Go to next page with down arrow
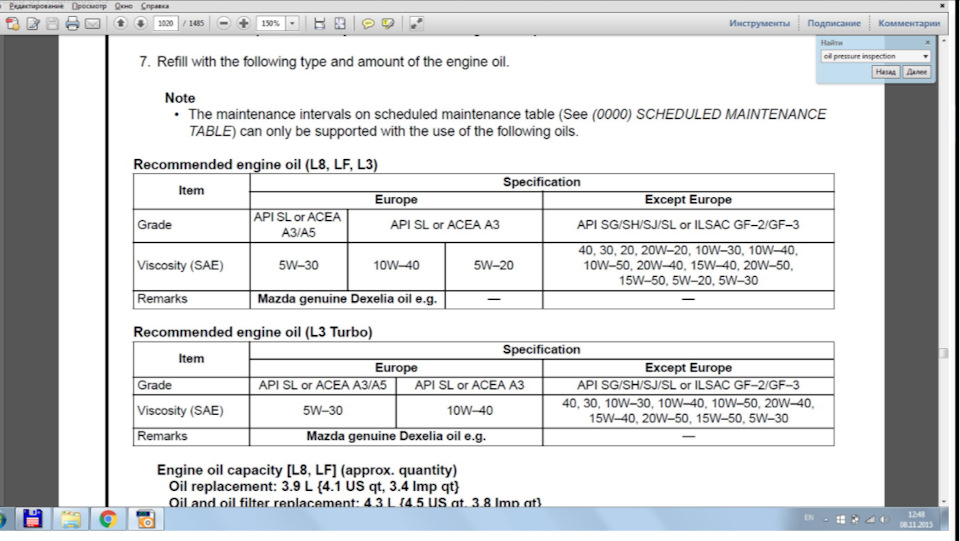This screenshot has width=960, height=541. click(140, 23)
